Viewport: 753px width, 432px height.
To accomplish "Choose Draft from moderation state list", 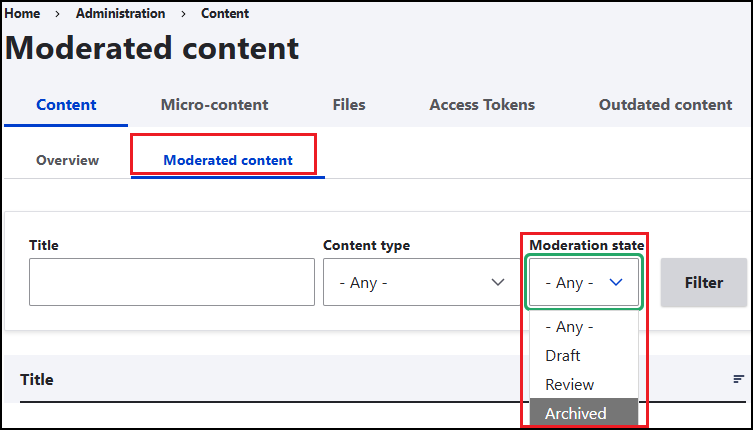I will pyautogui.click(x=584, y=356).
